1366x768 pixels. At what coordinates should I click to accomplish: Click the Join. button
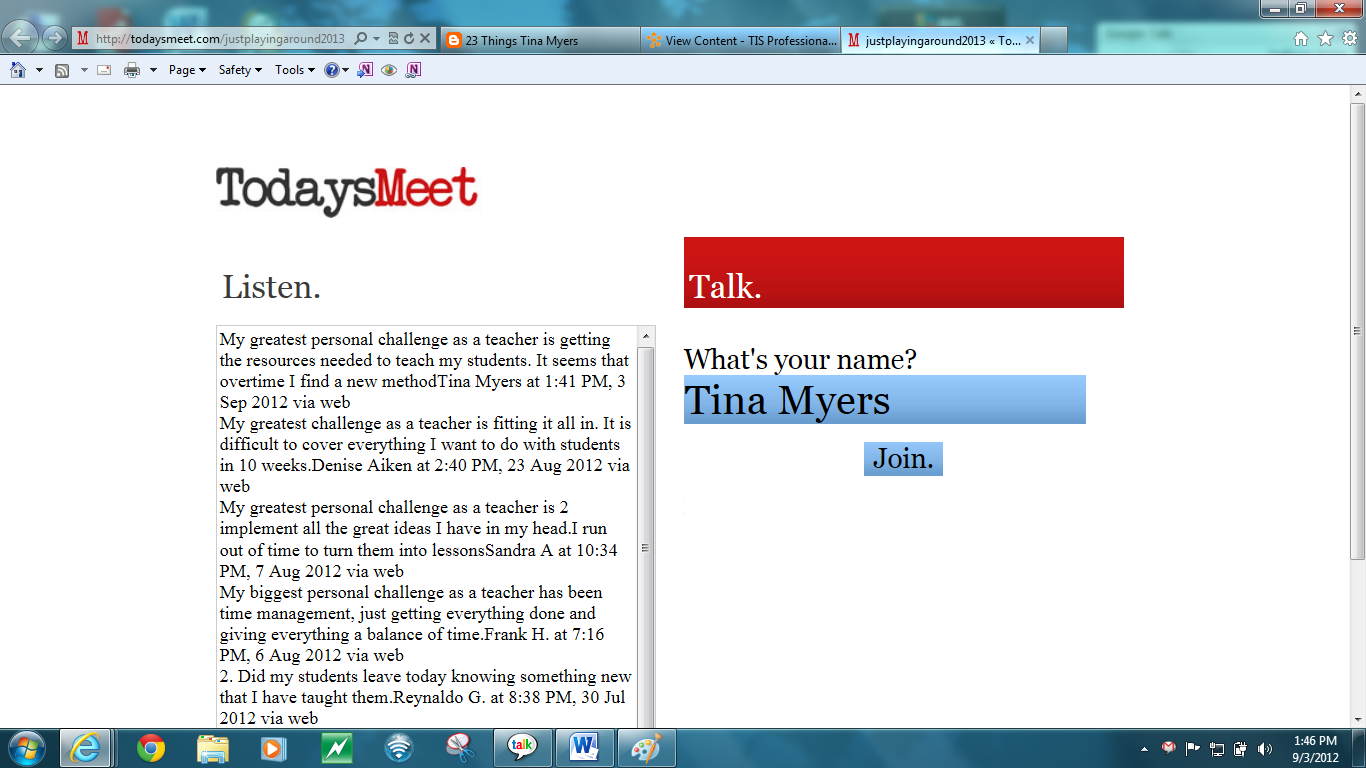903,459
